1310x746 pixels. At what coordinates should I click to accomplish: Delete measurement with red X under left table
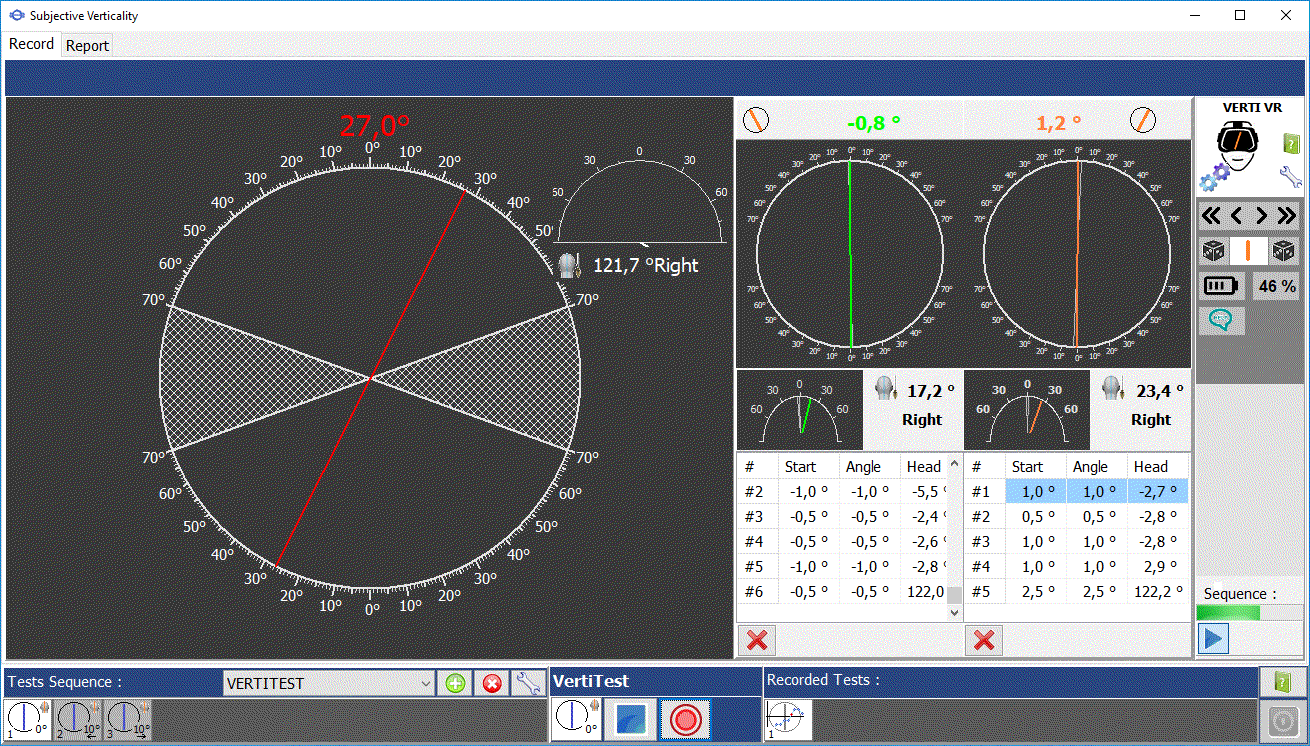click(757, 640)
